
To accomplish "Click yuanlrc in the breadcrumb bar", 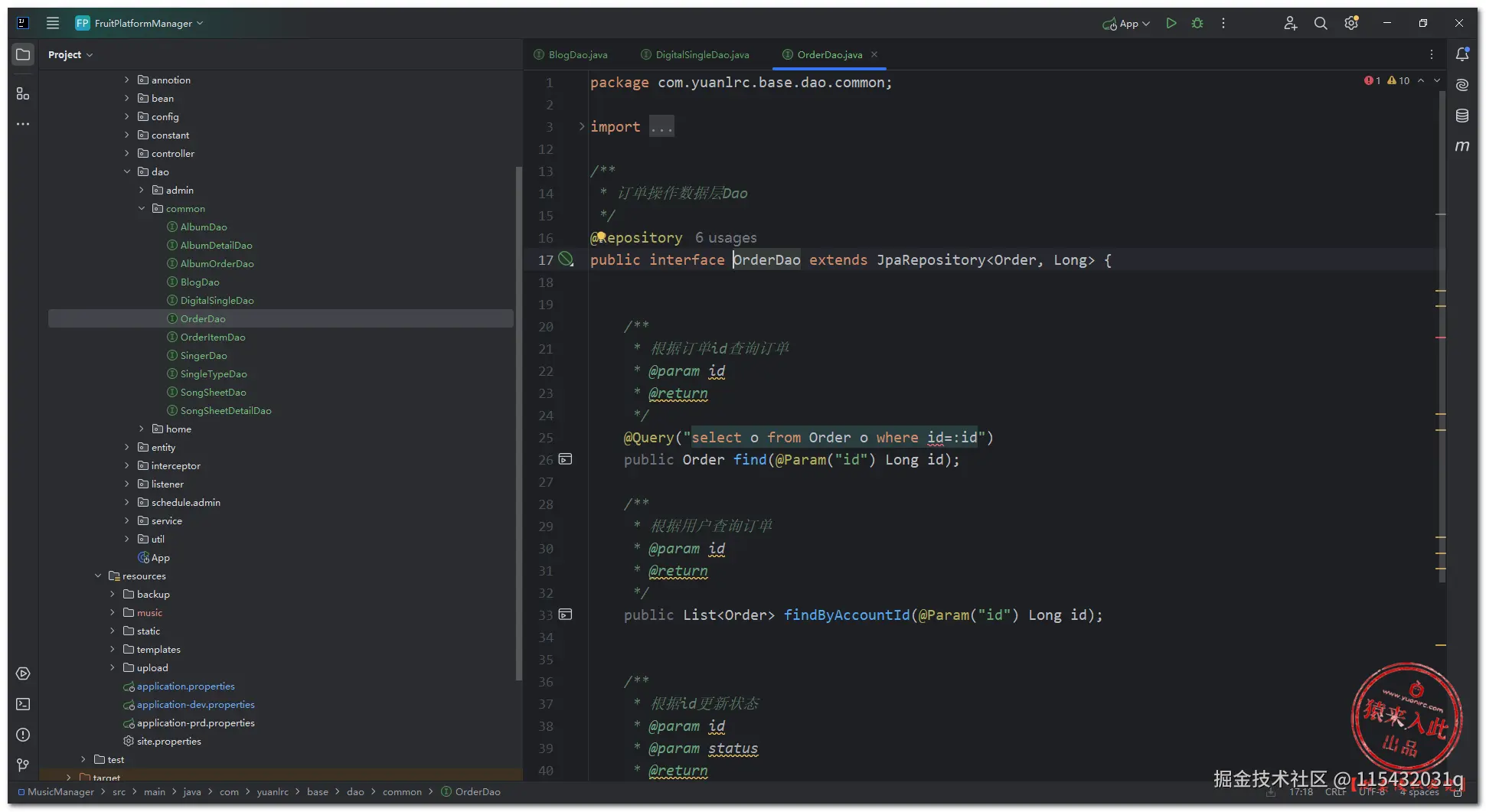I will pos(273,791).
